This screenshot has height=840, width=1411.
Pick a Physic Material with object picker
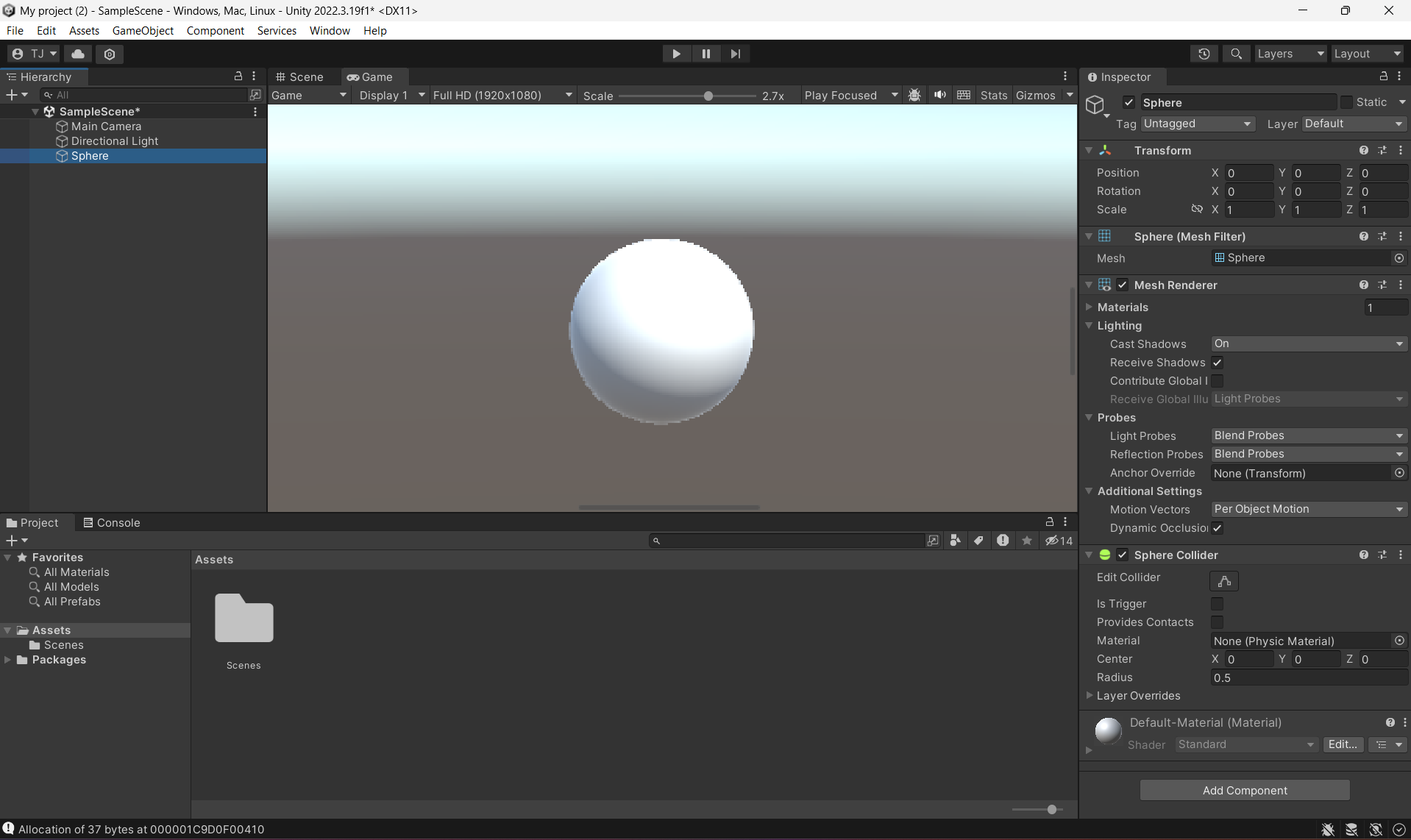pos(1399,641)
